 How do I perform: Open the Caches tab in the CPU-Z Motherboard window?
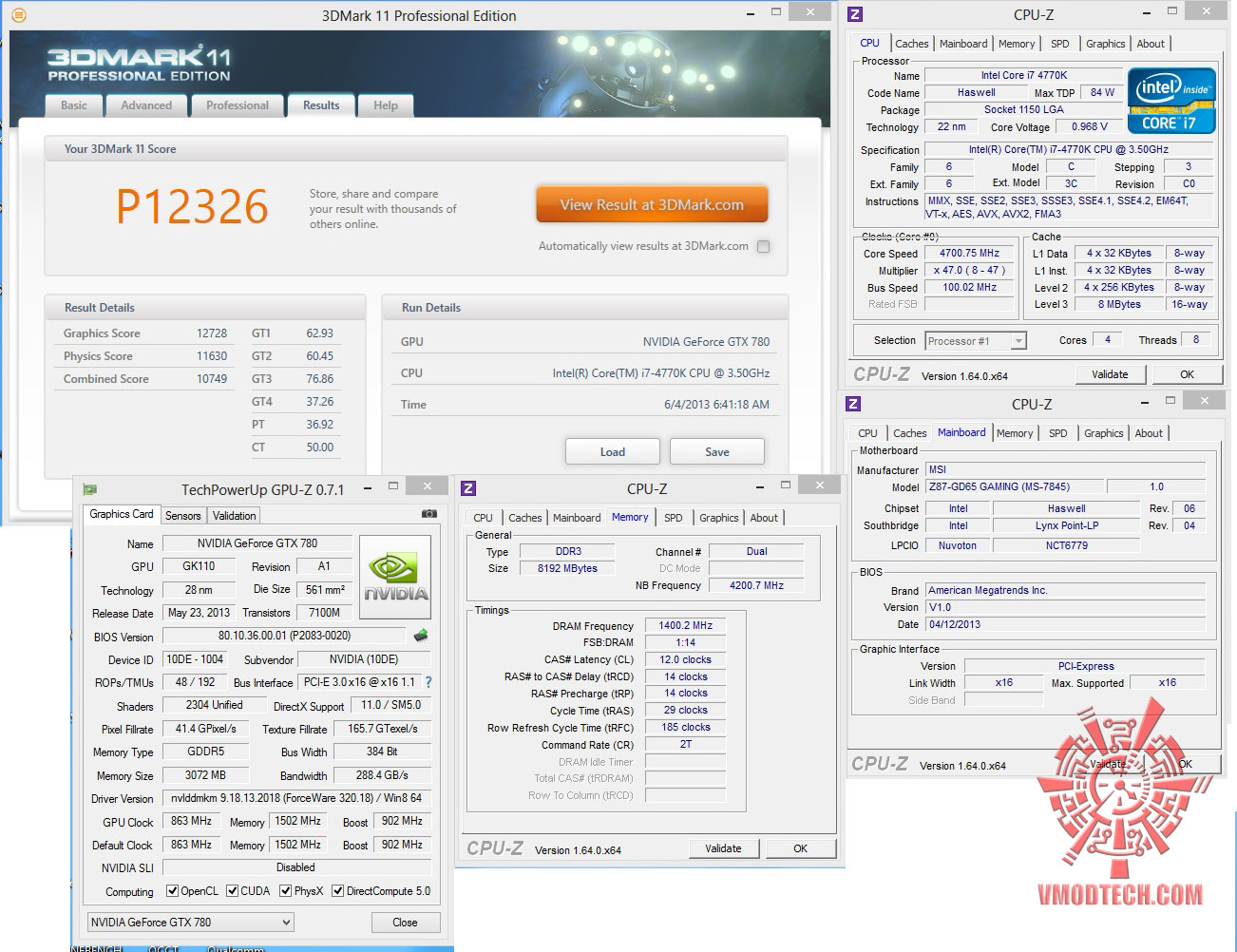click(x=910, y=433)
